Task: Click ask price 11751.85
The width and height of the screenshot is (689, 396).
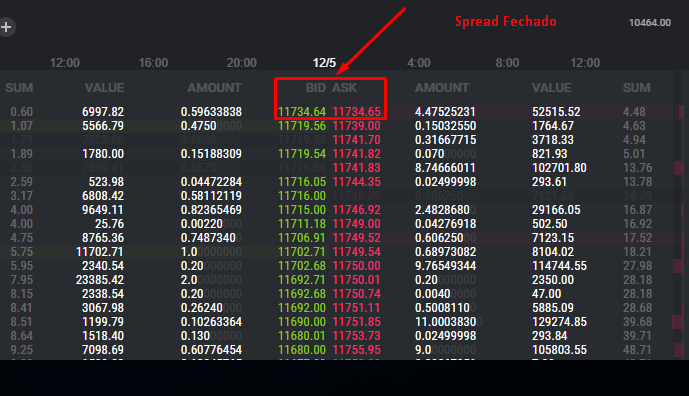Action: (x=356, y=322)
